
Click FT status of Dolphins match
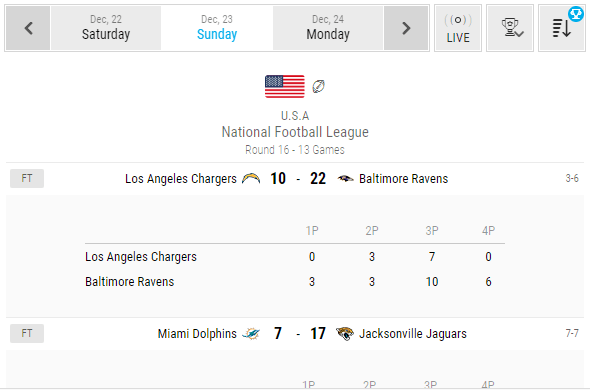point(27,334)
